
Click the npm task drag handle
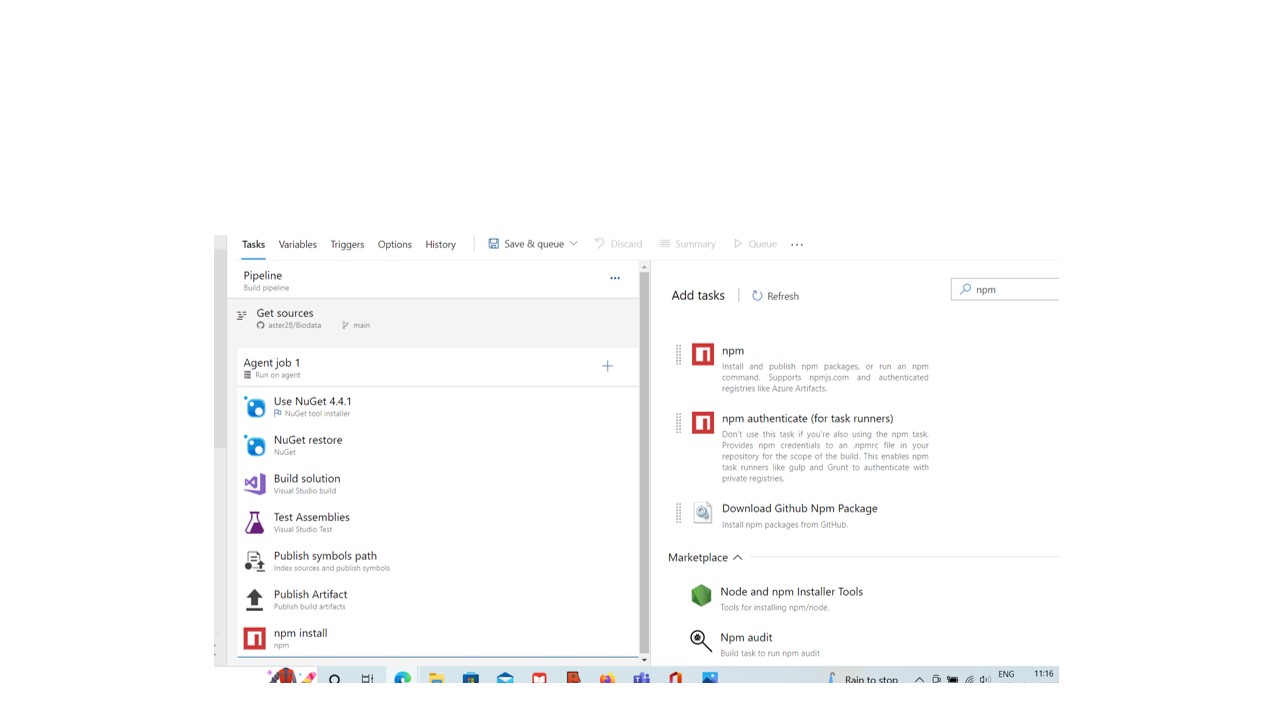click(678, 354)
